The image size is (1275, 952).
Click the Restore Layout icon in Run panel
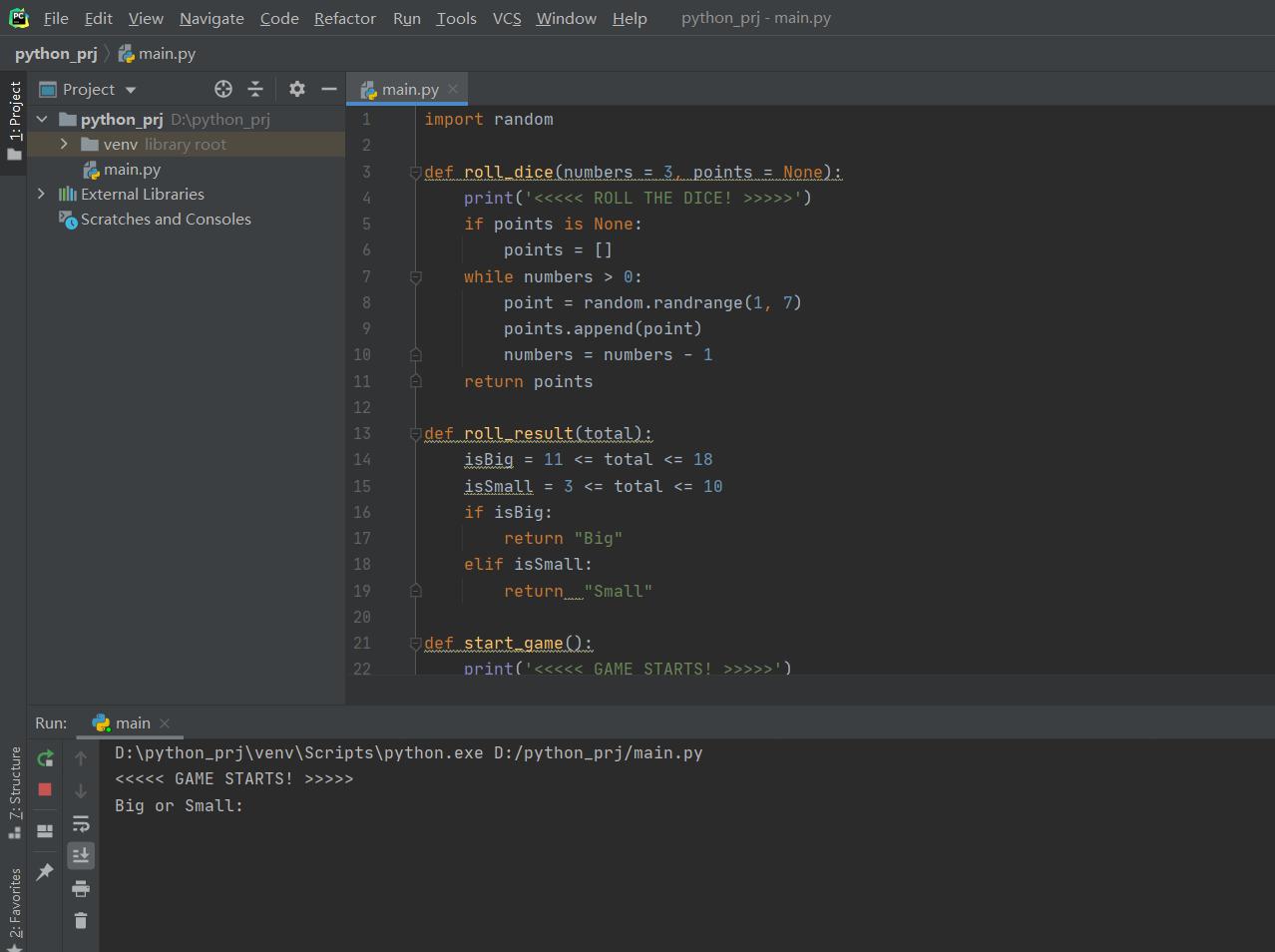45,830
